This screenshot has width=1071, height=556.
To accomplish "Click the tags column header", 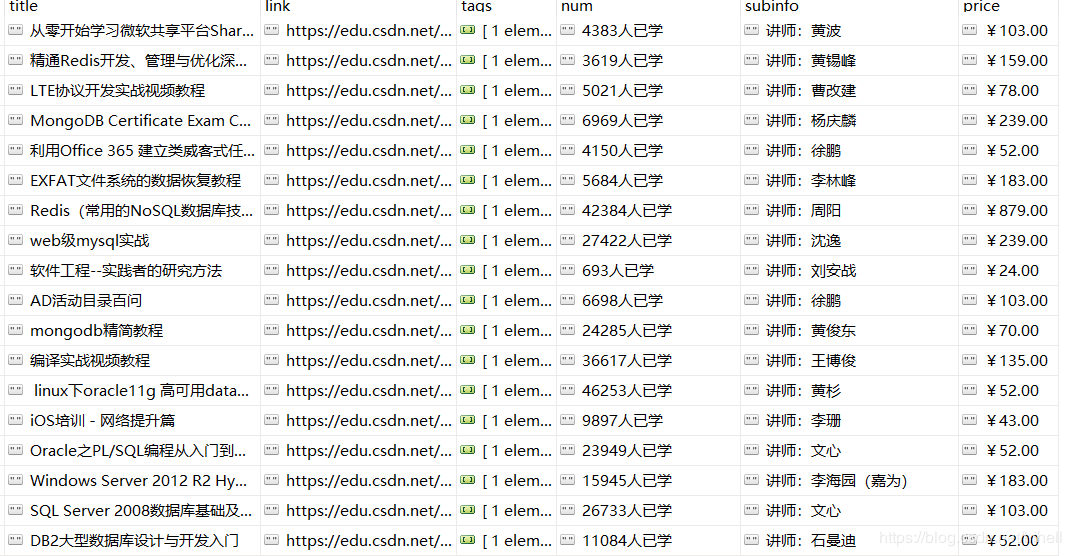I will (x=507, y=6).
